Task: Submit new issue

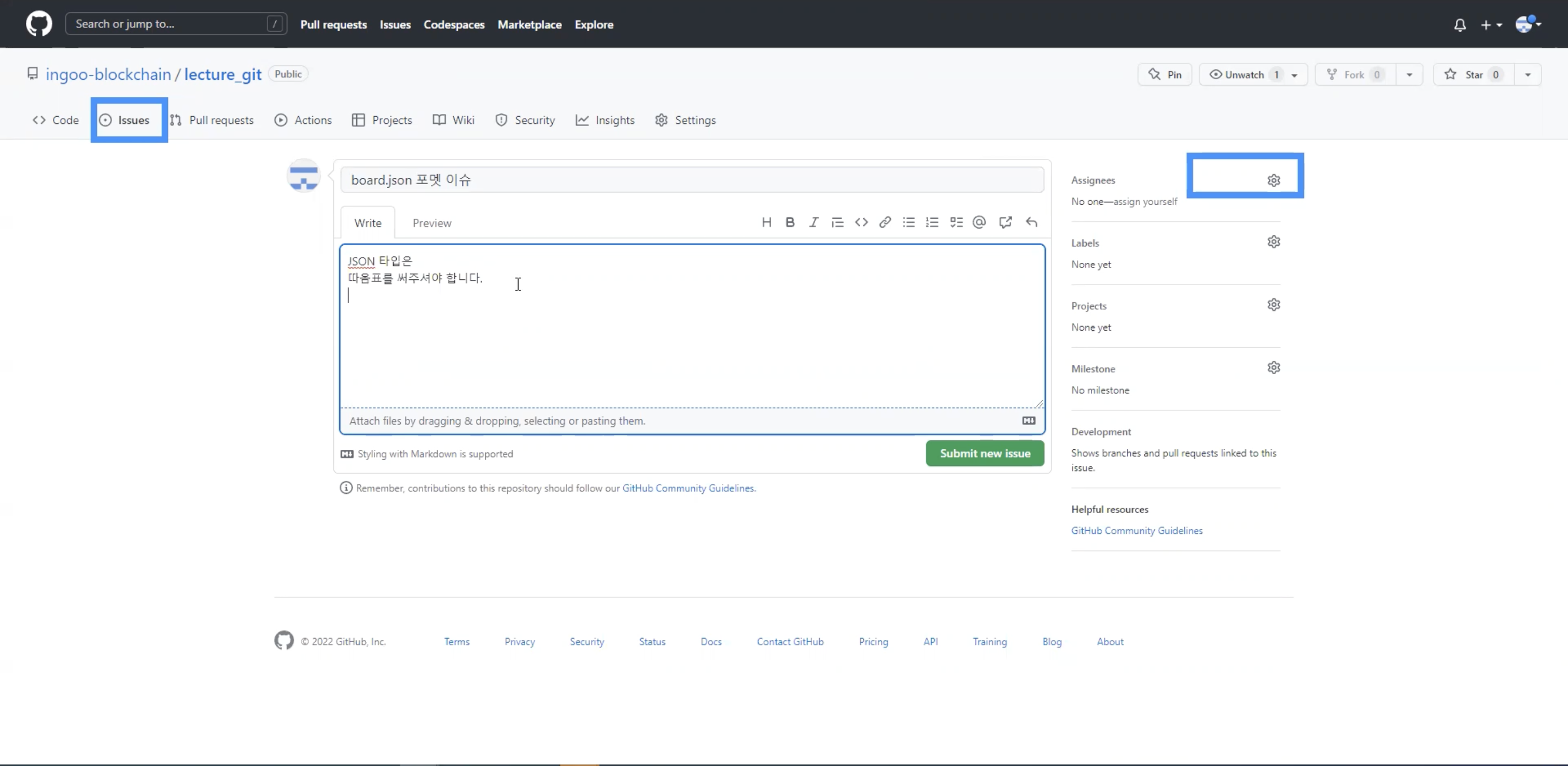Action: coord(984,453)
